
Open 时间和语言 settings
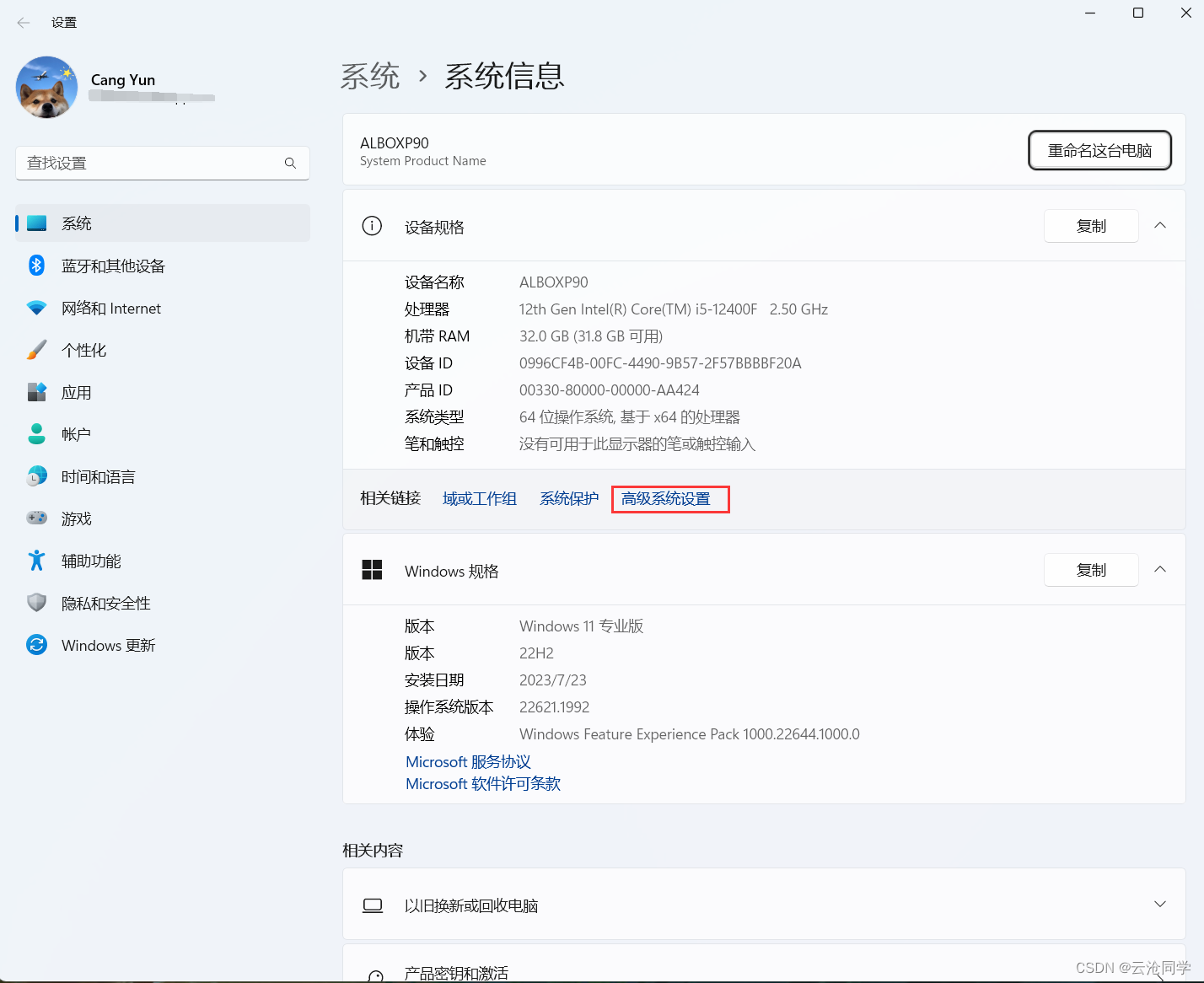pos(163,476)
